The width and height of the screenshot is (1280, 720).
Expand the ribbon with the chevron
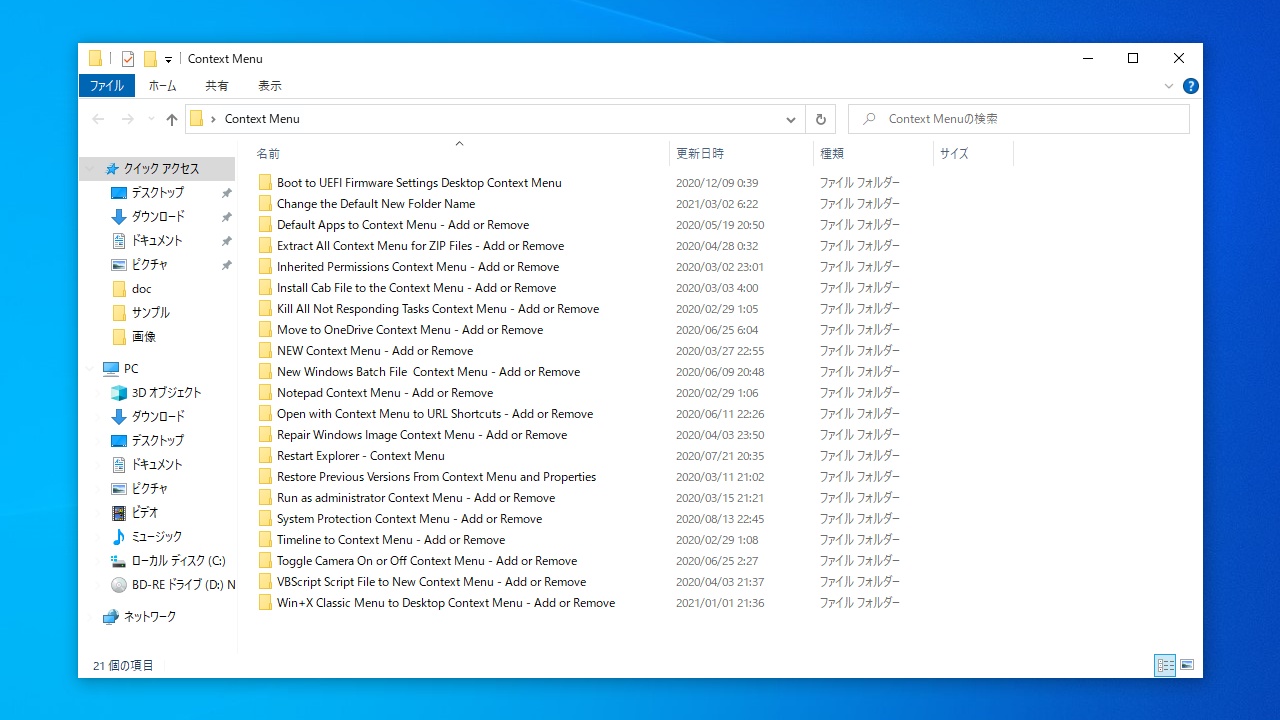[1169, 86]
